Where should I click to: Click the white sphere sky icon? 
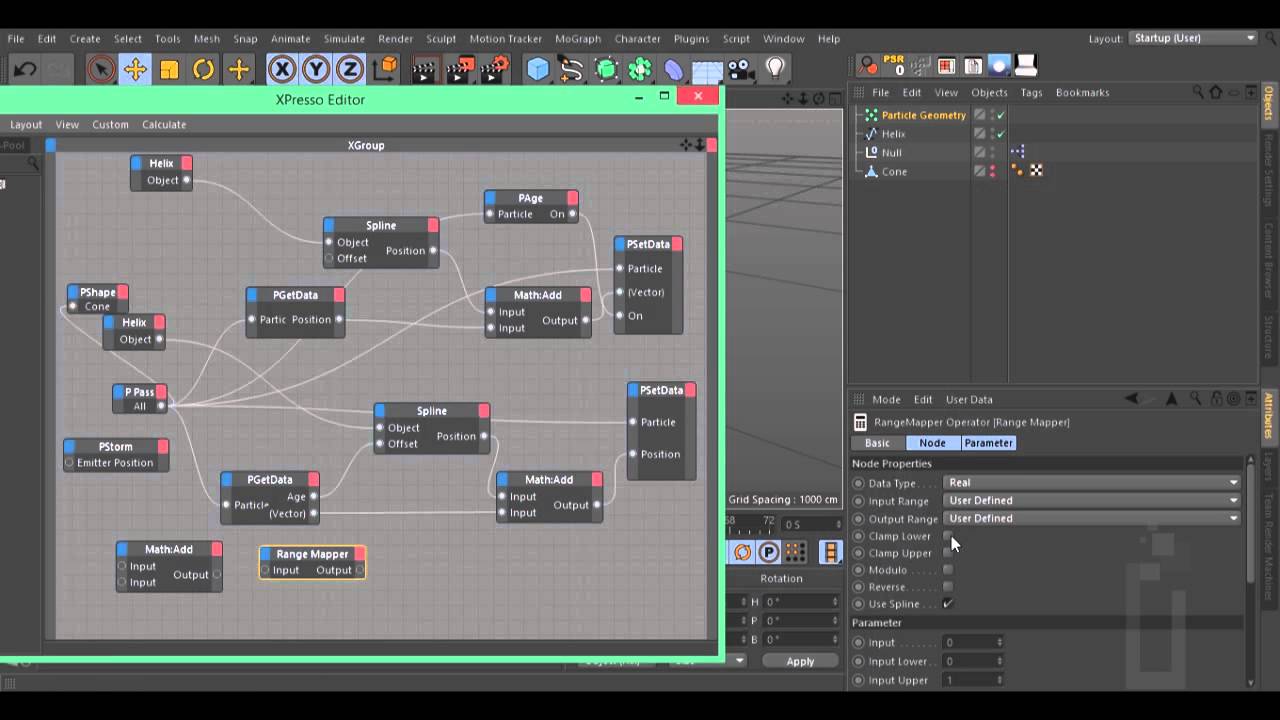998,66
